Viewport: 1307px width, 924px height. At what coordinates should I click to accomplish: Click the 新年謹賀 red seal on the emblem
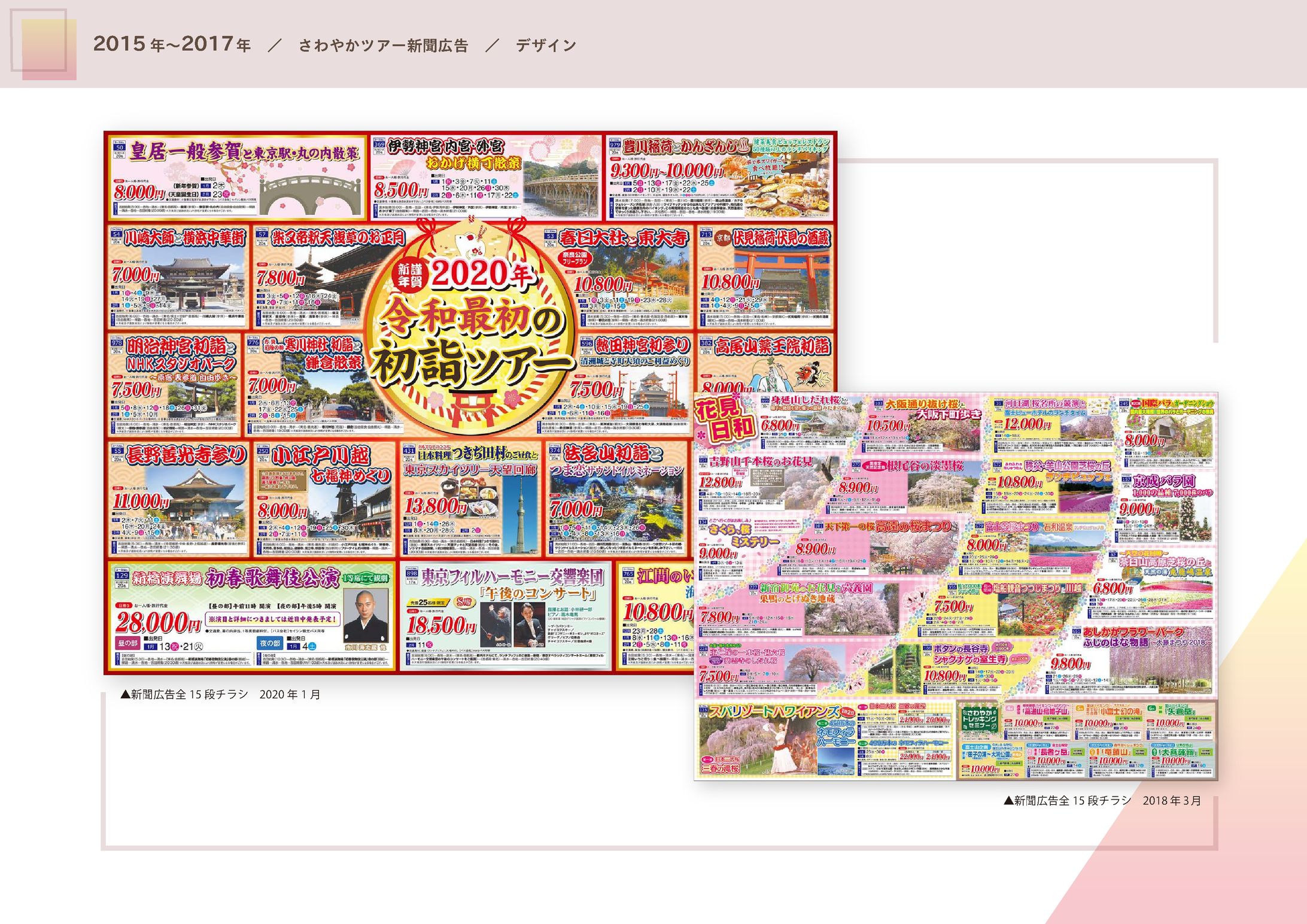coord(410,275)
